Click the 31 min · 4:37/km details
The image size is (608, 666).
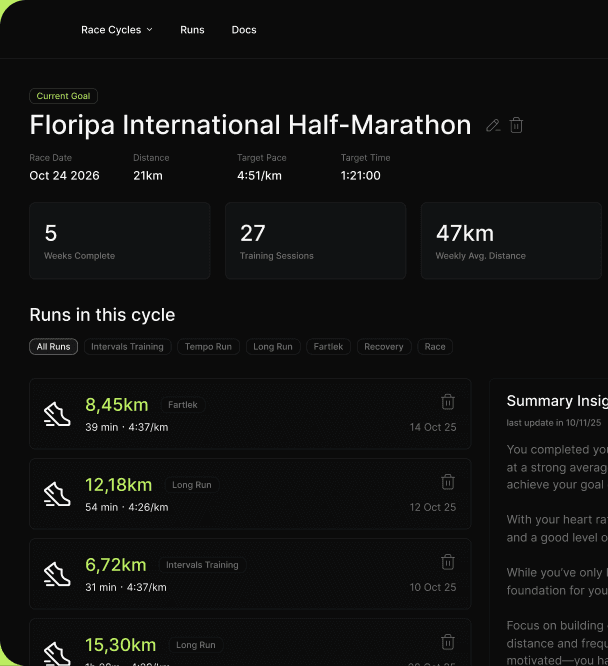coord(126,587)
